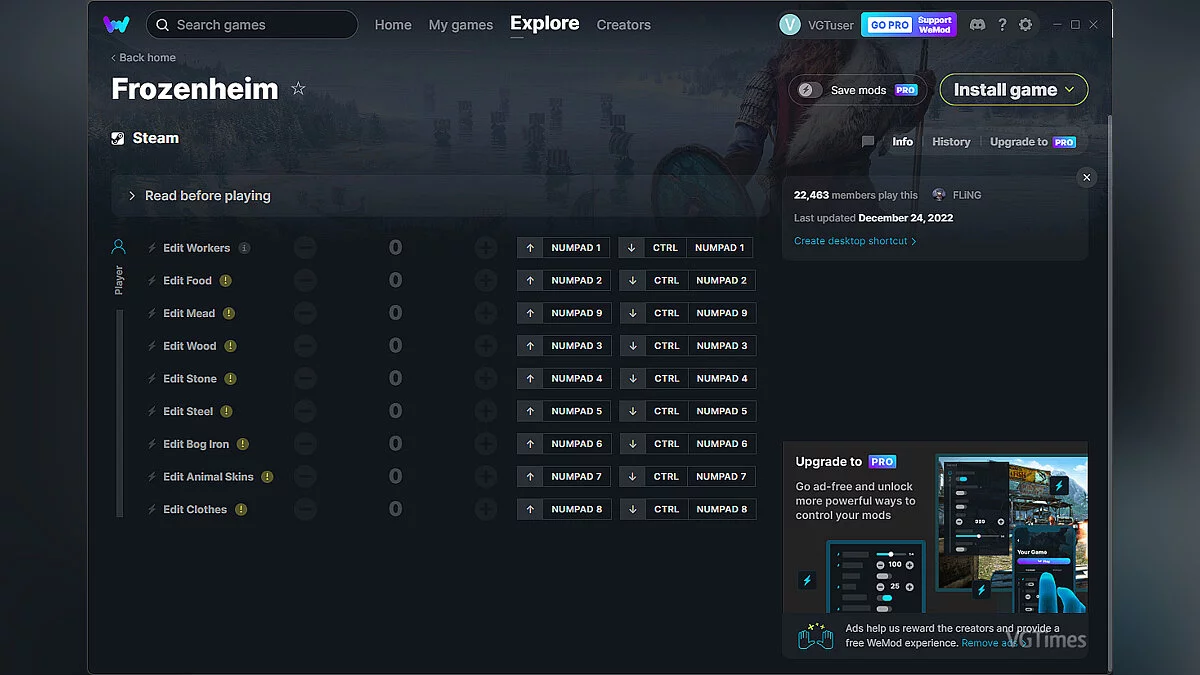Click the warning icon beside Edit Bog Iron
The image size is (1200, 675).
coord(243,444)
